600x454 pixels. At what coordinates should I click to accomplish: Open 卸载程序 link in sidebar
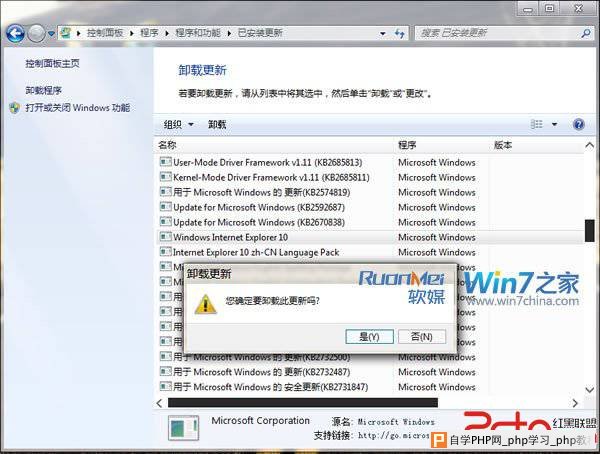click(x=44, y=90)
